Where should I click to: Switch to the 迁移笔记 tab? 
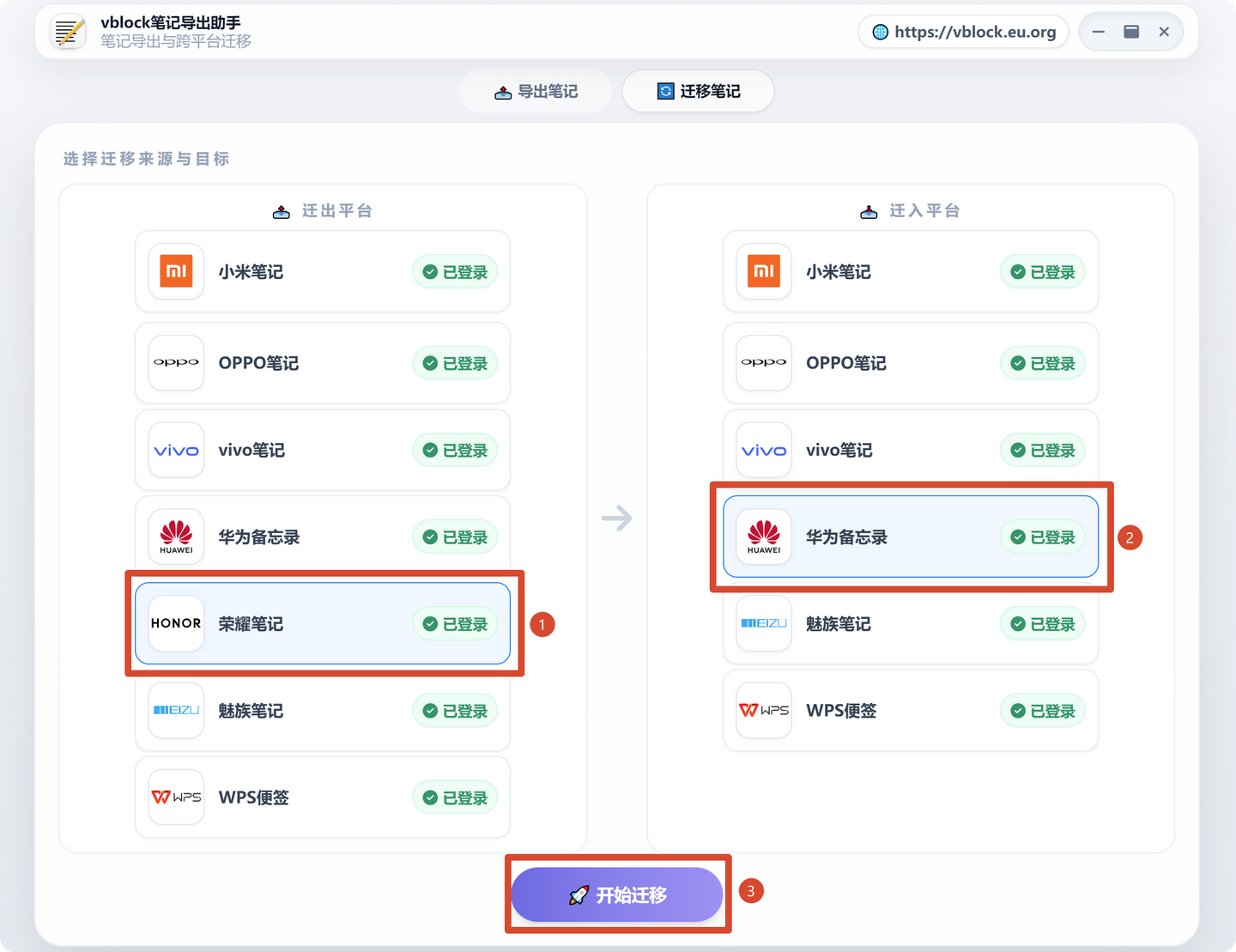pos(698,91)
